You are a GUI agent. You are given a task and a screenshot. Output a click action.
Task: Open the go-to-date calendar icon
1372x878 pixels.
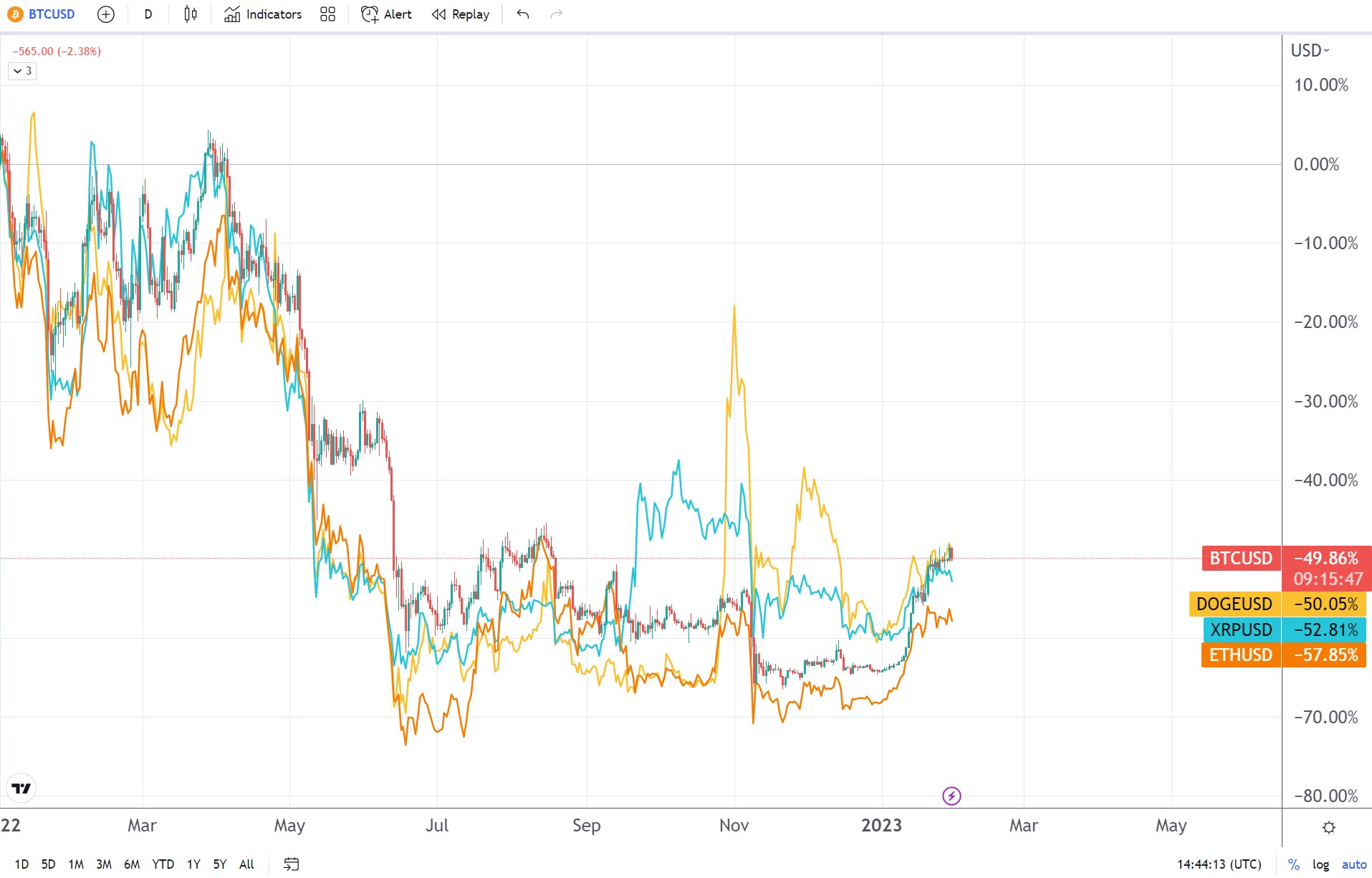point(291,864)
